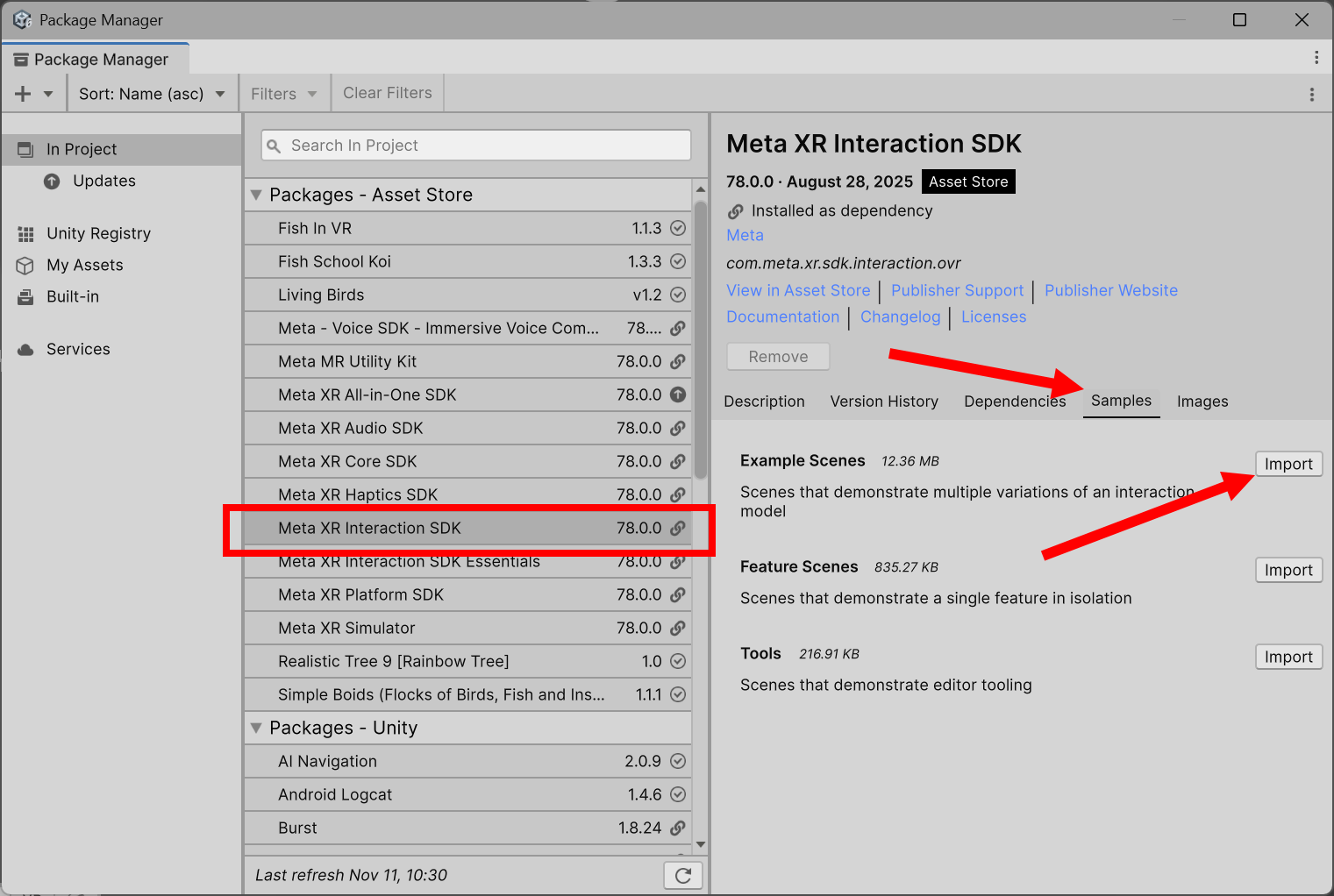Open My Assets in the sidebar
The width and height of the screenshot is (1334, 896).
coord(121,265)
